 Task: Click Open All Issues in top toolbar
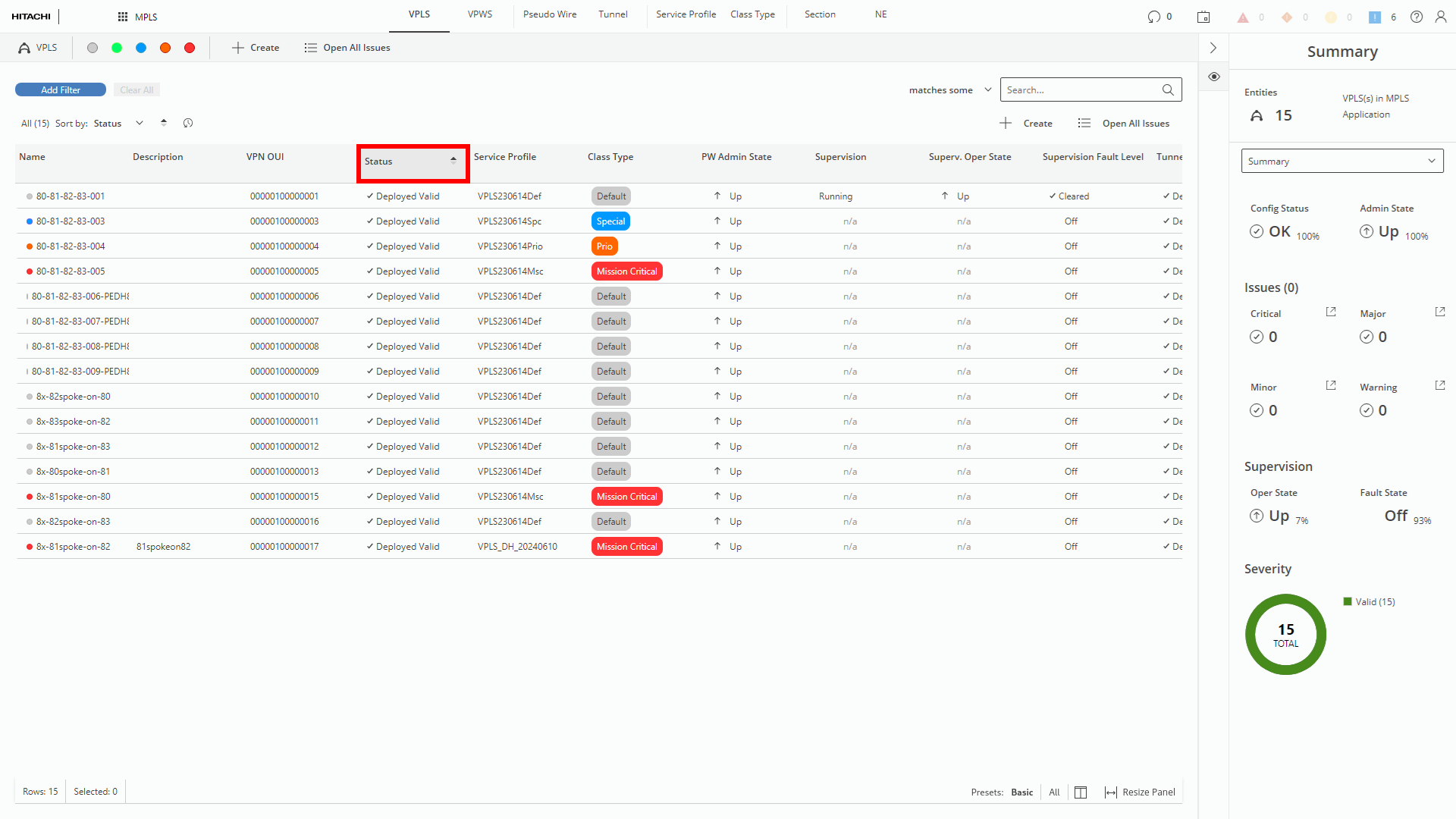click(x=347, y=48)
